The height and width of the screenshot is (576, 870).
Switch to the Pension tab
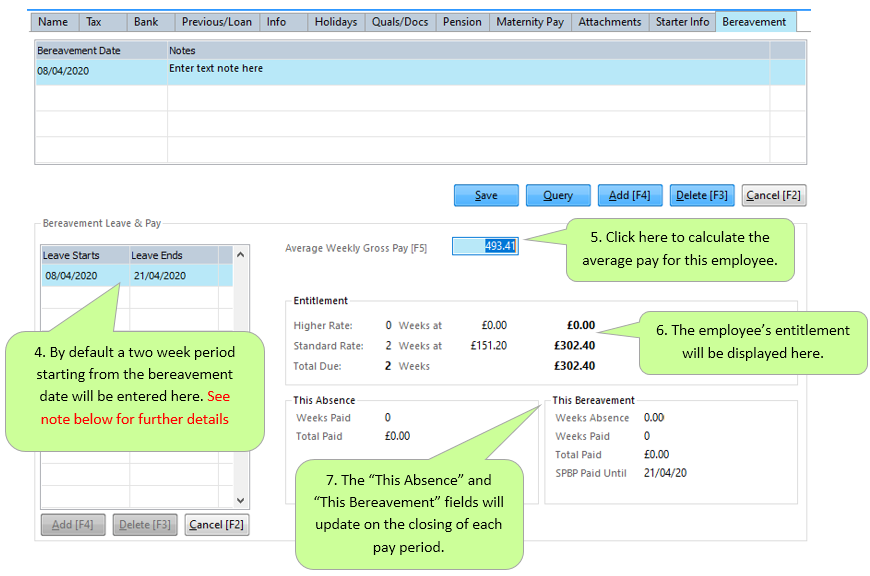tap(462, 22)
